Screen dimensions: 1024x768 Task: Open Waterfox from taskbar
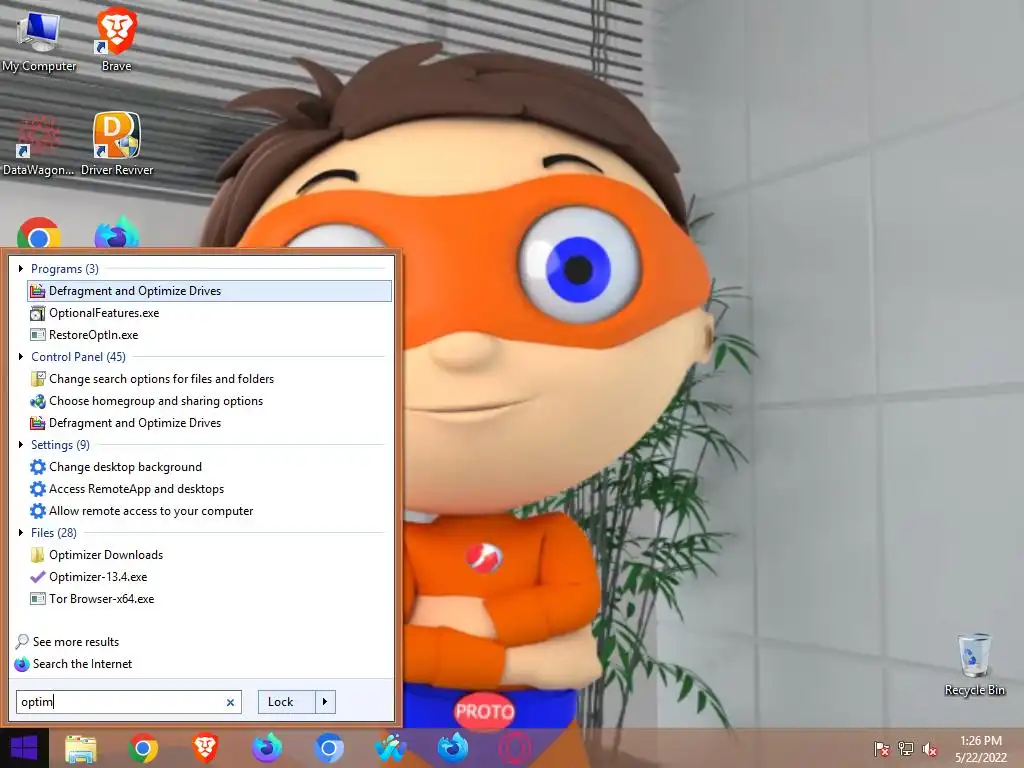[391, 748]
